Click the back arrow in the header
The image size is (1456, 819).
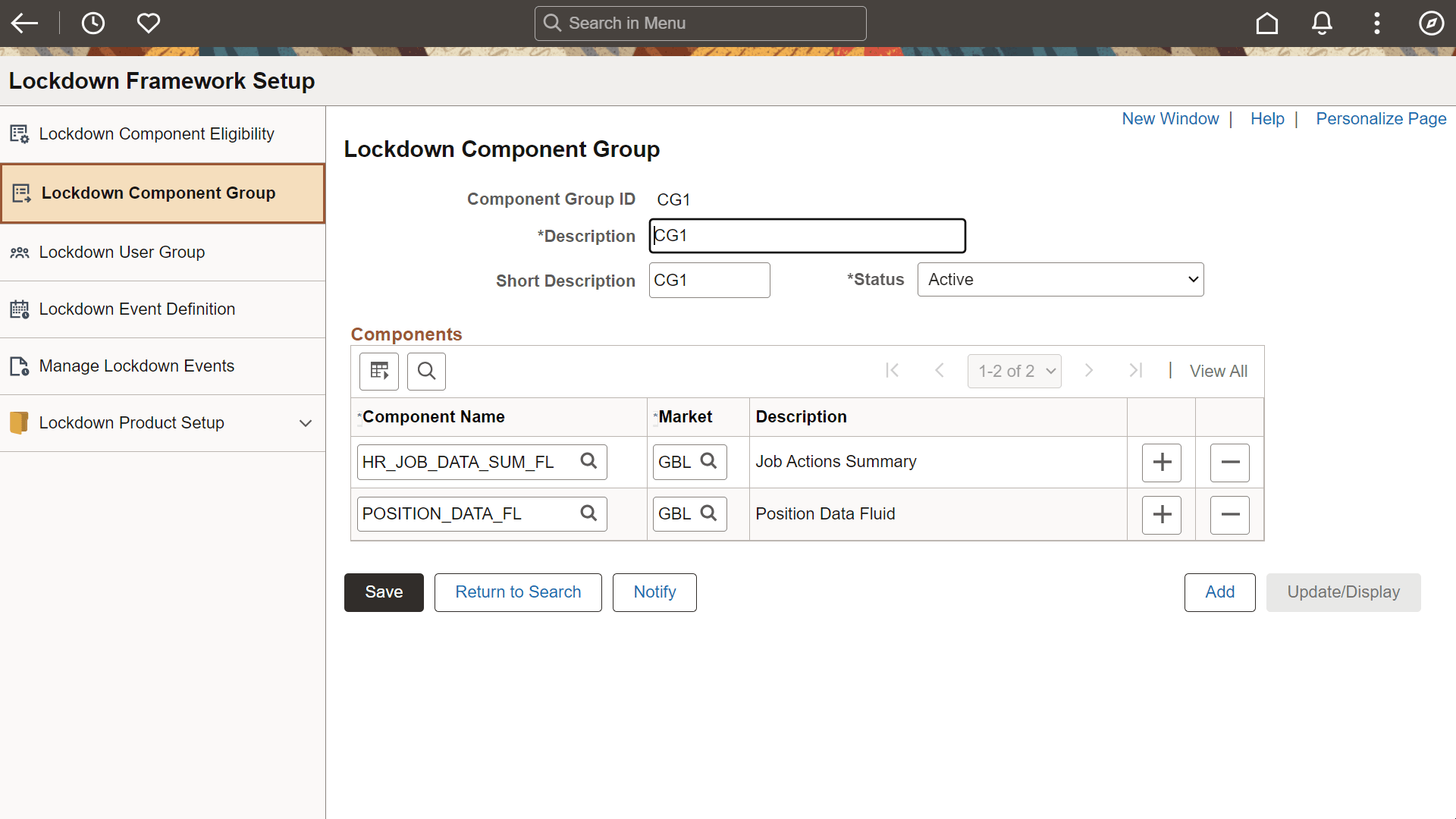tap(24, 23)
